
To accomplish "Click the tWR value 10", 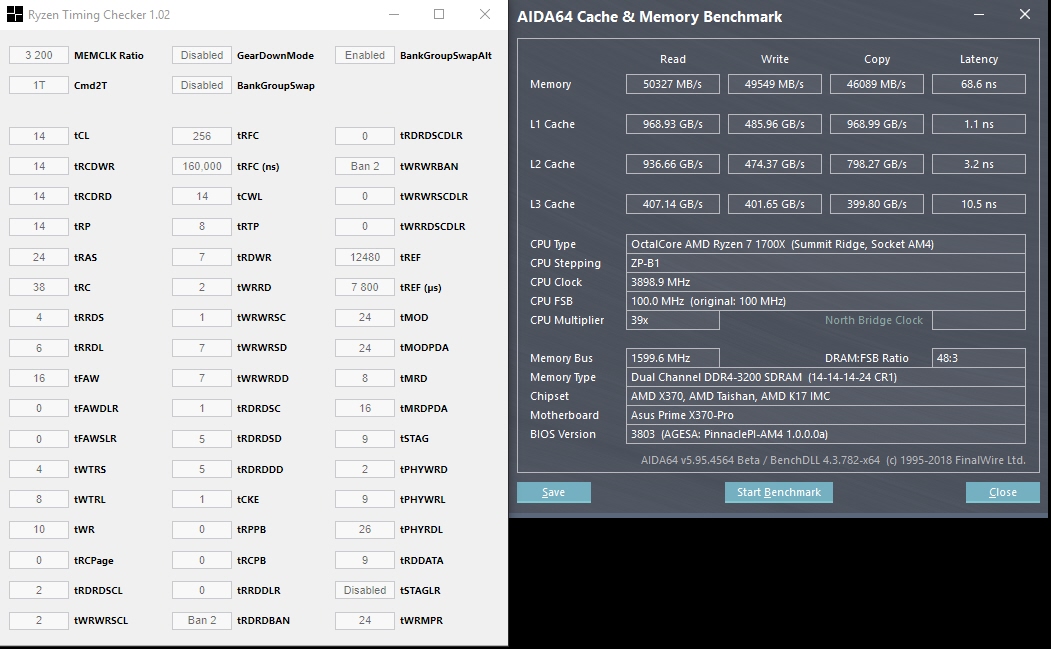I will click(39, 529).
